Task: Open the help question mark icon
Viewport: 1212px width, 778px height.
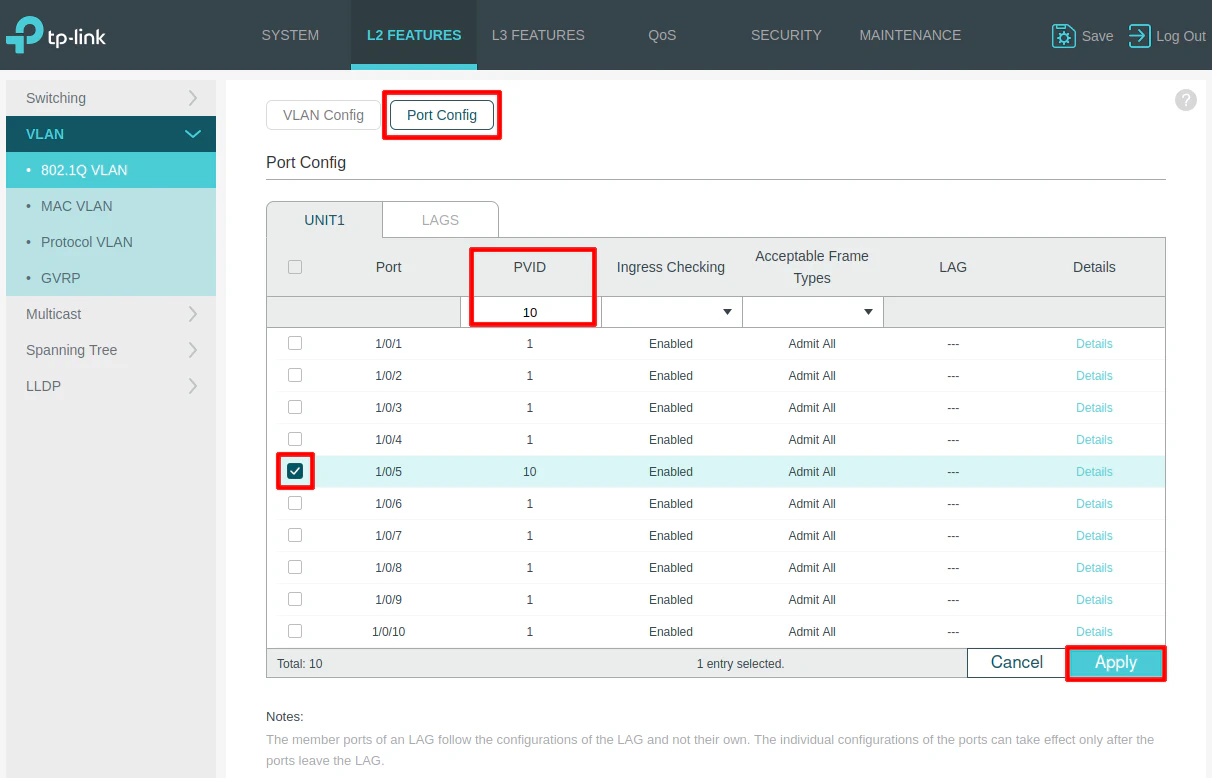Action: click(x=1185, y=100)
